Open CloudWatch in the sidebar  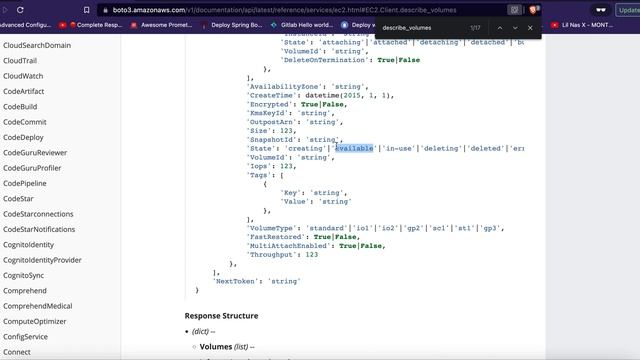pyautogui.click(x=23, y=76)
